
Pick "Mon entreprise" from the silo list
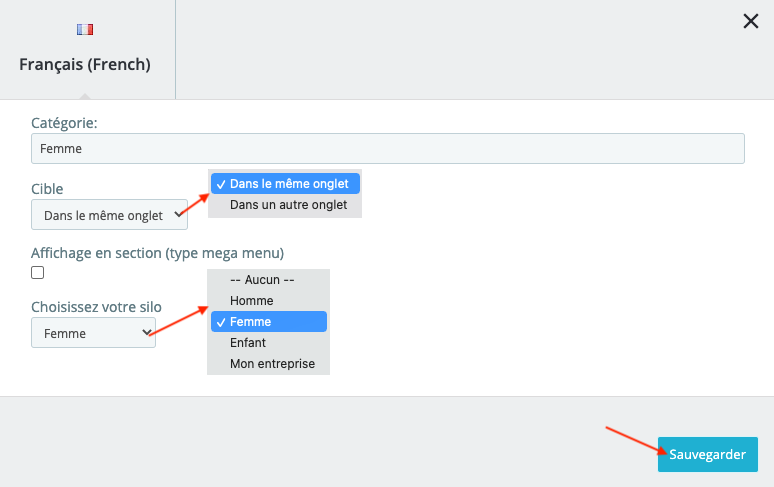[272, 364]
